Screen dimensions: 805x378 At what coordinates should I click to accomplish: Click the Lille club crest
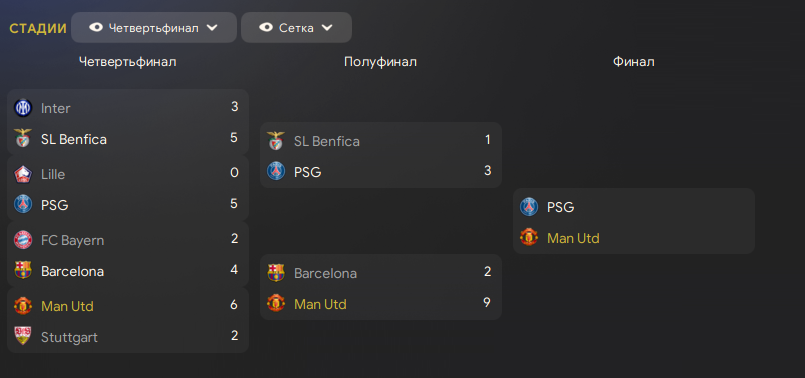[23, 174]
